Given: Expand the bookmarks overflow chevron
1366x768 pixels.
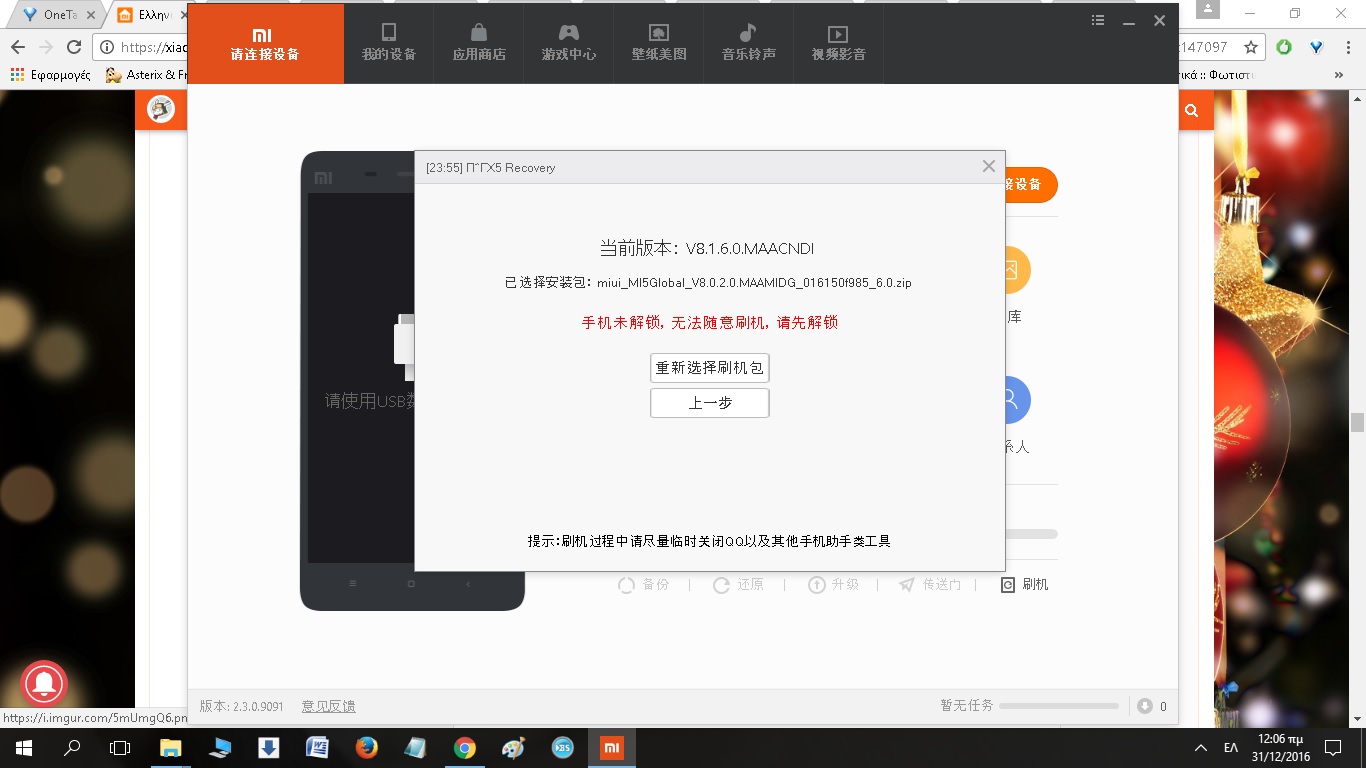Looking at the screenshot, I should 1339,75.
